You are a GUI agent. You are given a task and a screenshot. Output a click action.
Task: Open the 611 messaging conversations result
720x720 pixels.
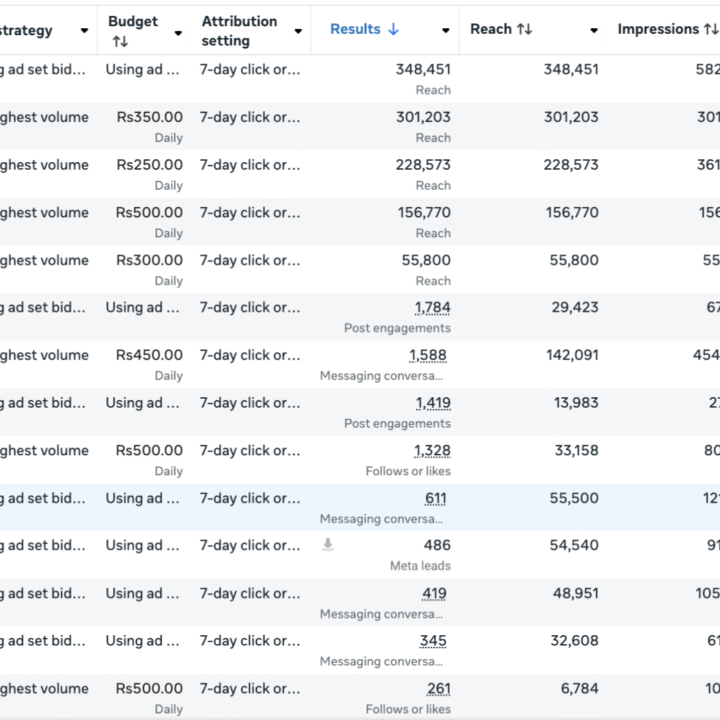(435, 498)
